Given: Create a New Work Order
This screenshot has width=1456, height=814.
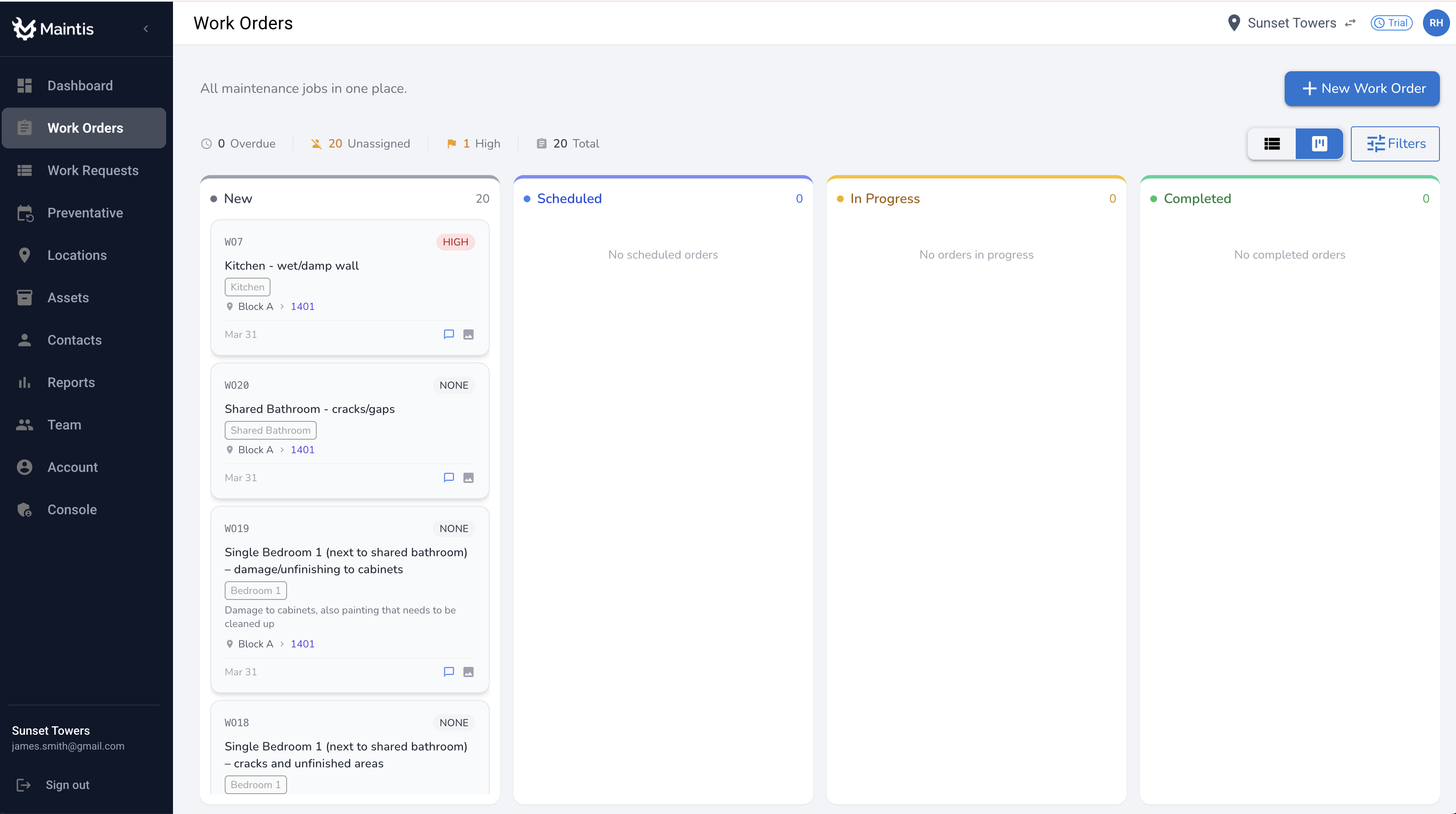Looking at the screenshot, I should [x=1361, y=88].
